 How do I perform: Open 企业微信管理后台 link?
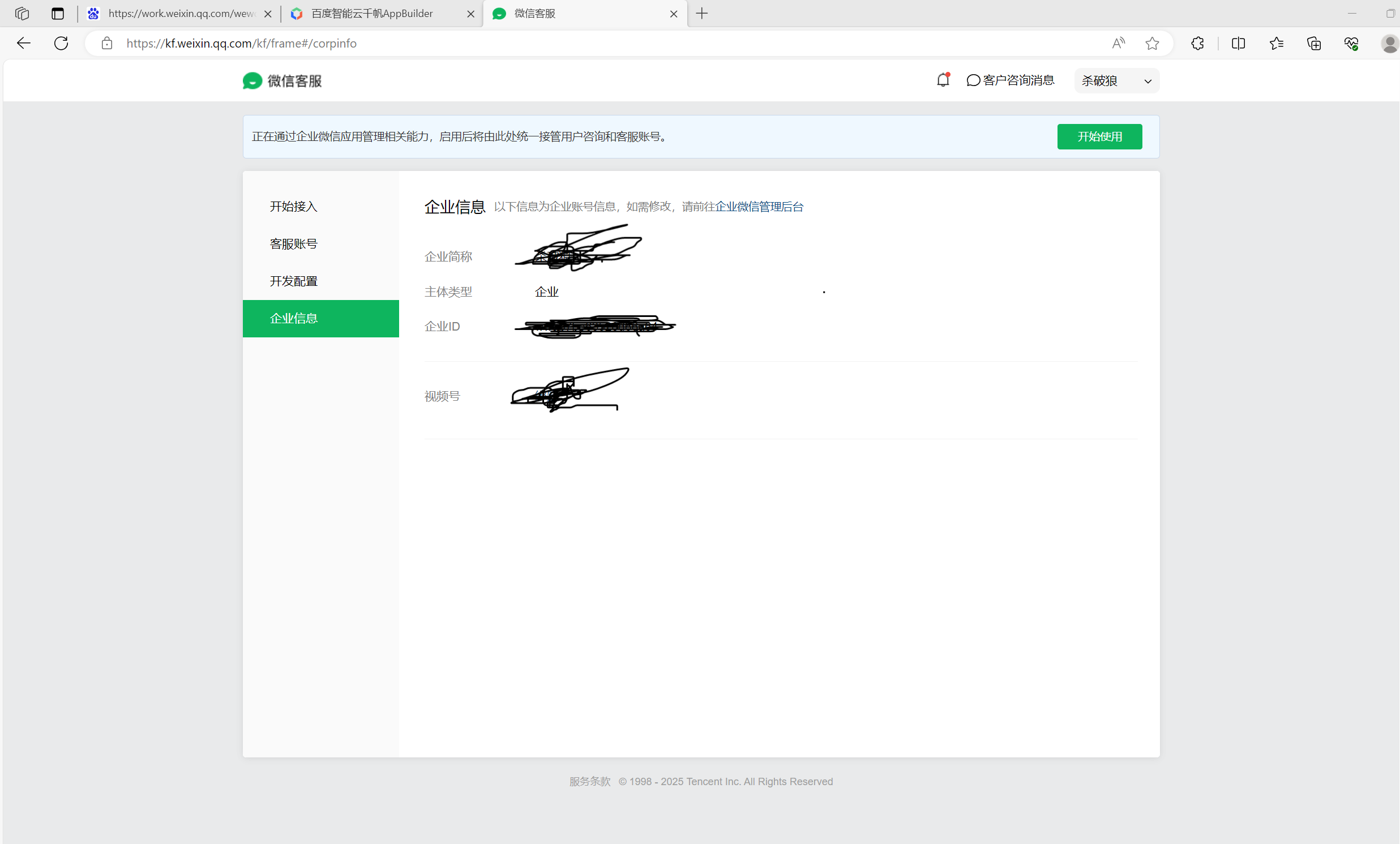coord(759,206)
